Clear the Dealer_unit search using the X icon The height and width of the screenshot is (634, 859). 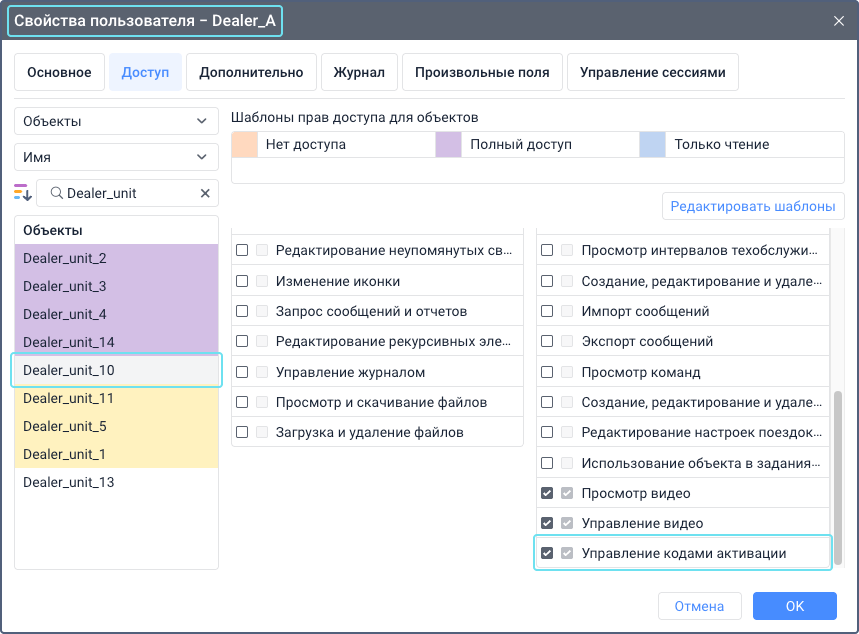[x=205, y=193]
